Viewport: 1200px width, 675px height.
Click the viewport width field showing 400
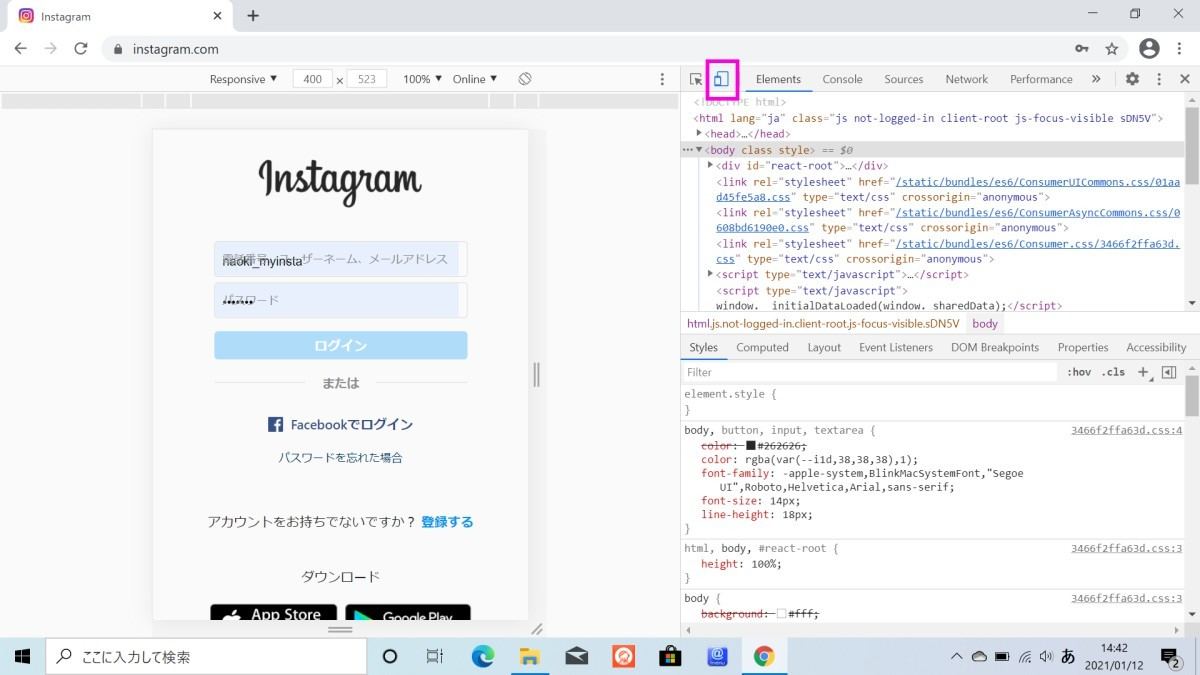coord(313,79)
